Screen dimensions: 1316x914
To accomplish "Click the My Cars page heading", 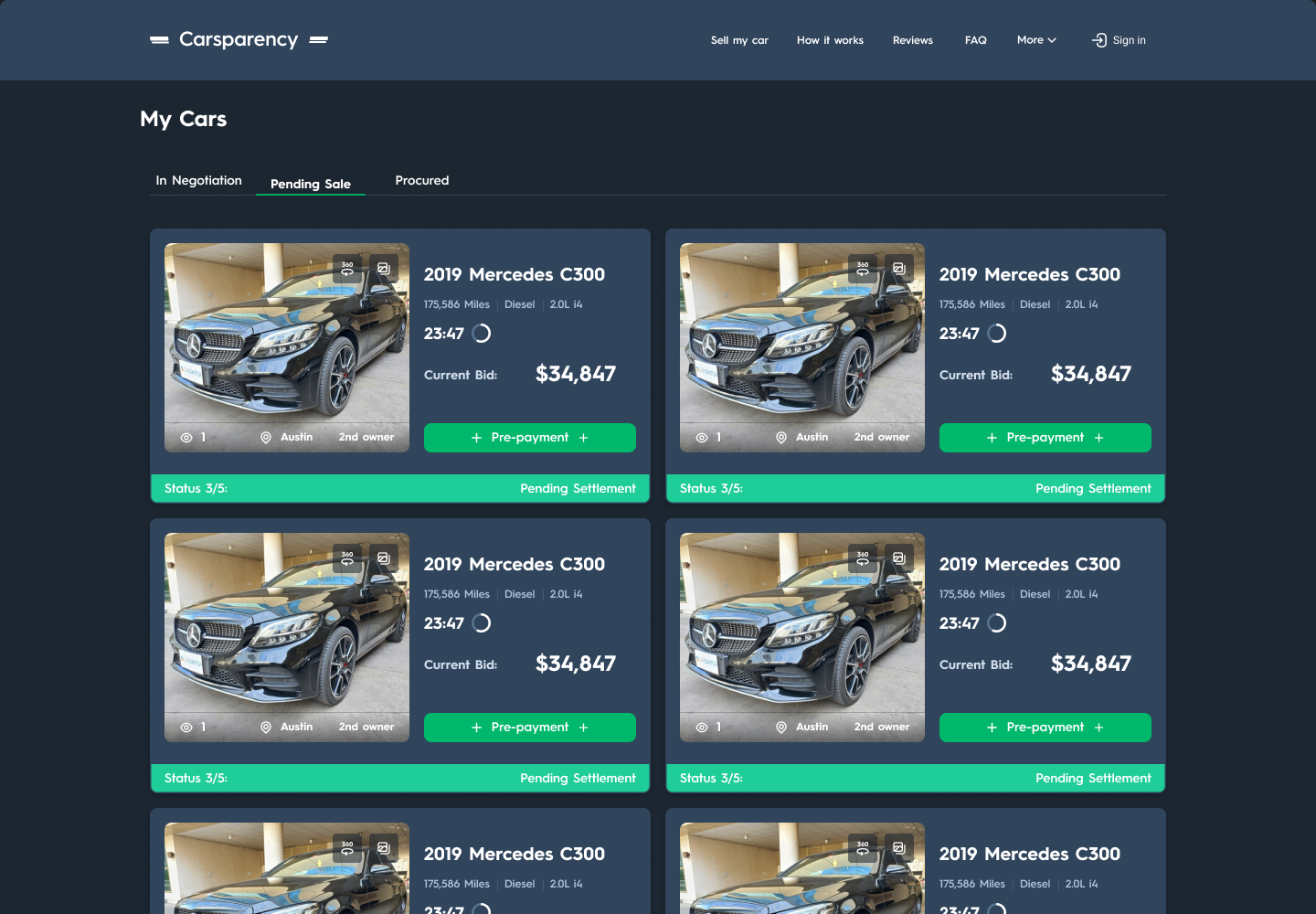I will click(x=184, y=119).
